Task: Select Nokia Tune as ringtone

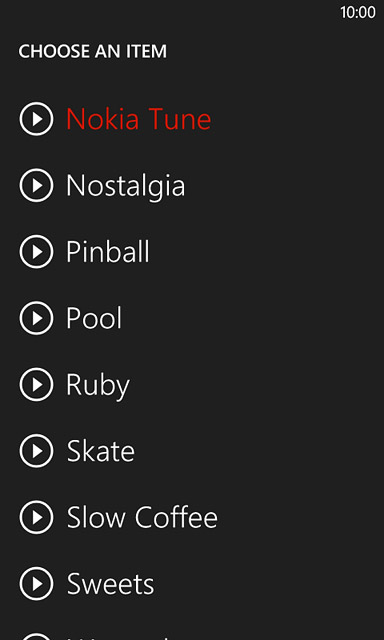Action: coord(139,119)
